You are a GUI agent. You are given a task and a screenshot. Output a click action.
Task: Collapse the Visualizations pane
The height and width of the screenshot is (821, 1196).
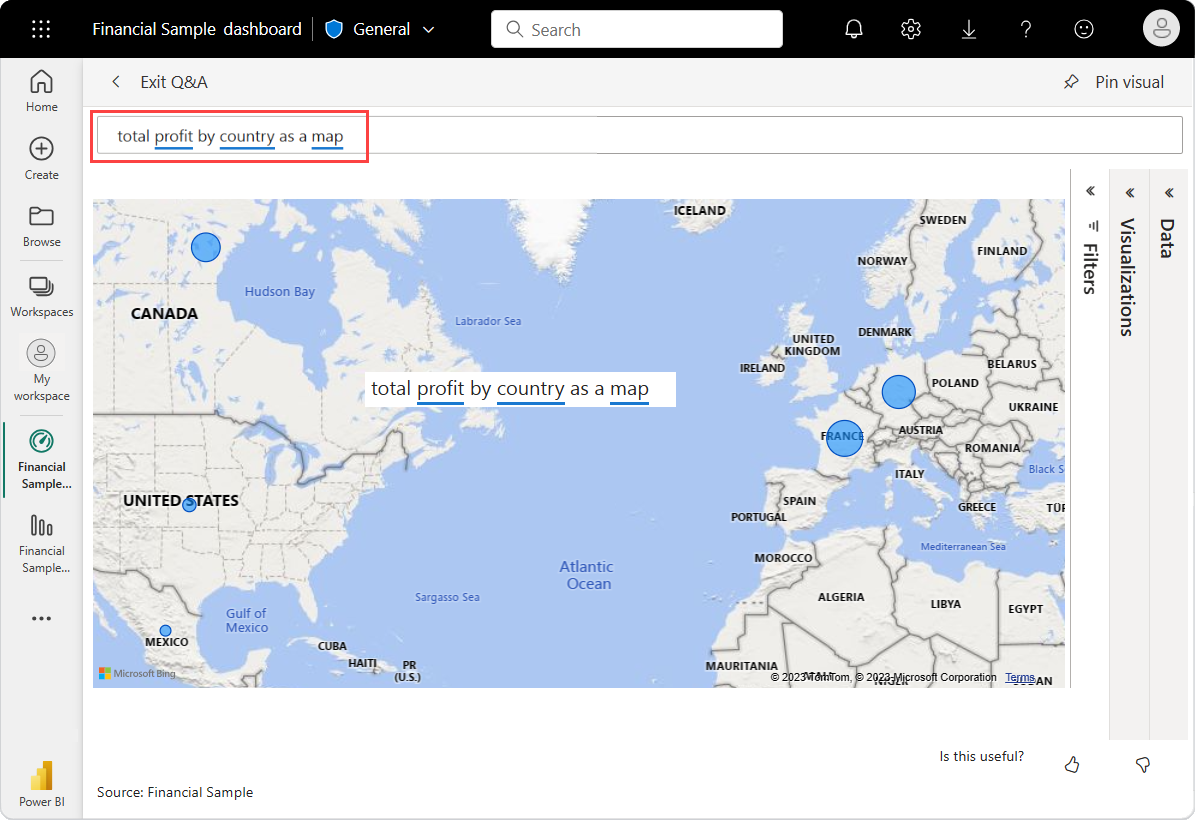(x=1129, y=192)
